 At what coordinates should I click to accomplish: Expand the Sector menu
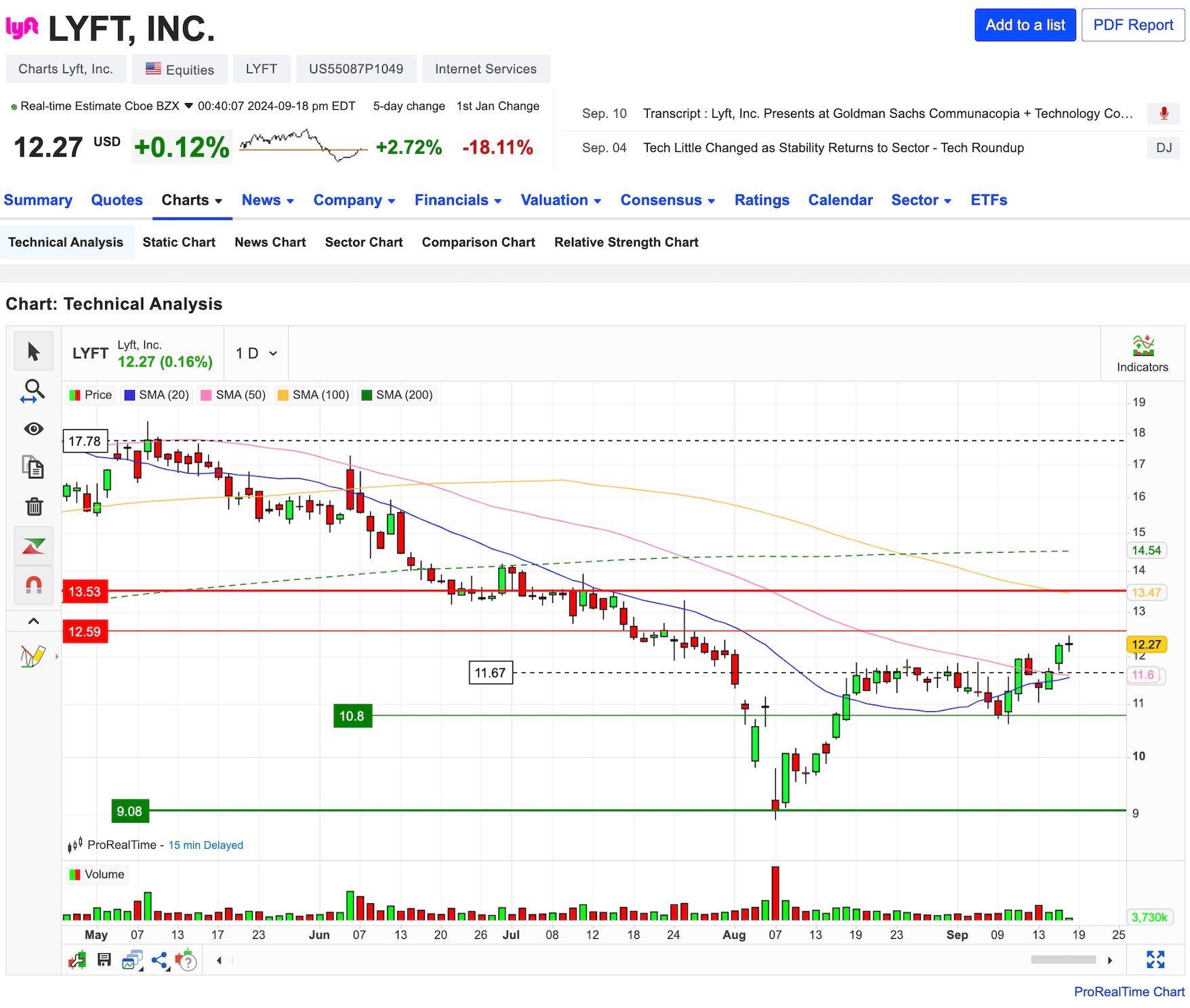[x=922, y=200]
